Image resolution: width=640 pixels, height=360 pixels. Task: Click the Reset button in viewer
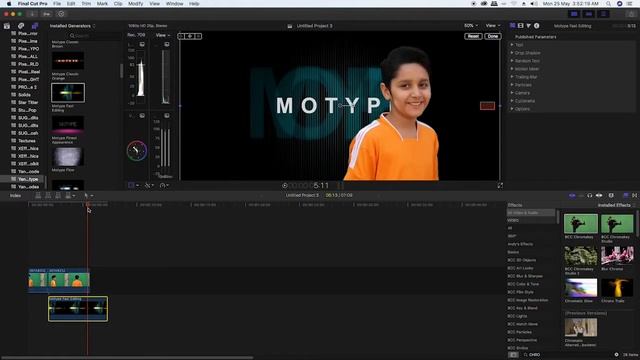(473, 36)
